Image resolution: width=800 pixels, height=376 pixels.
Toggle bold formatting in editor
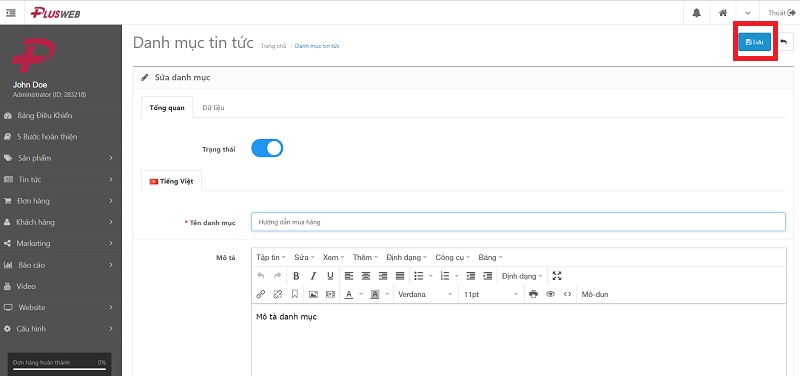click(296, 276)
